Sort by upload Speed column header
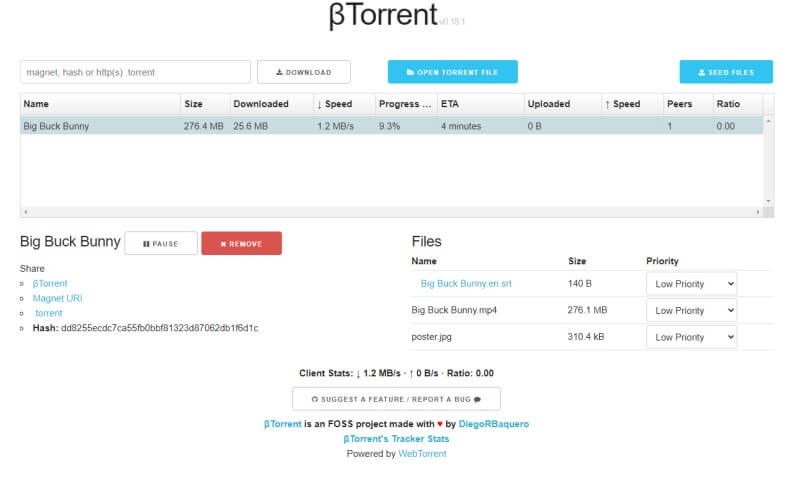This screenshot has height=481, width=793. 632,104
